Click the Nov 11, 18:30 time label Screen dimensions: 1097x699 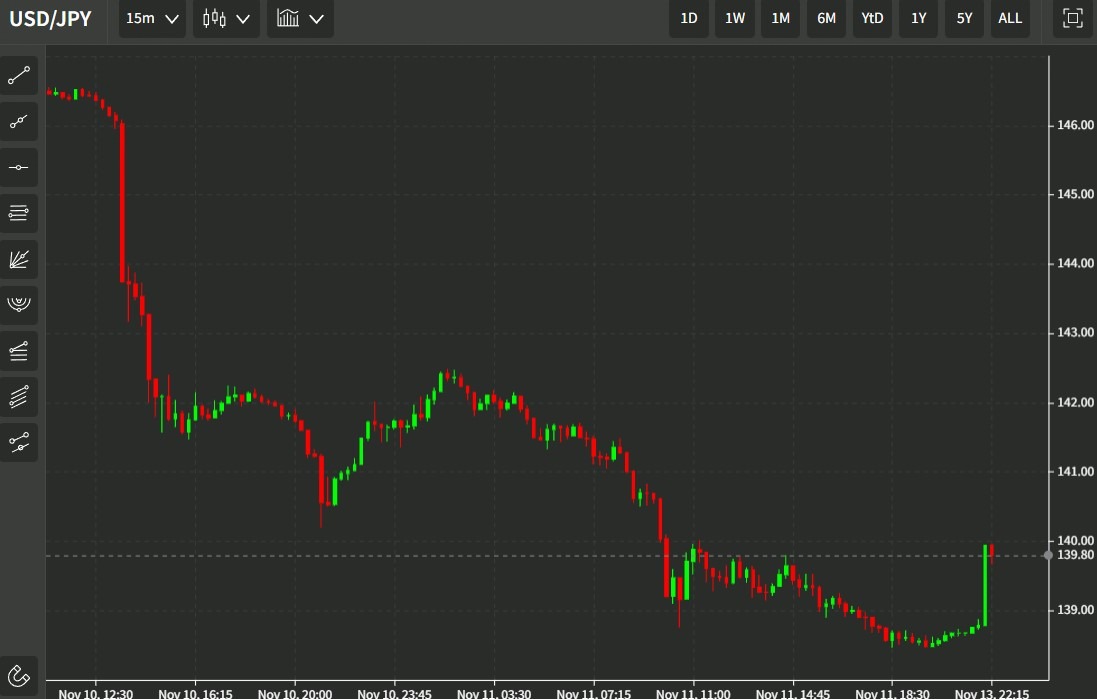pos(892,693)
